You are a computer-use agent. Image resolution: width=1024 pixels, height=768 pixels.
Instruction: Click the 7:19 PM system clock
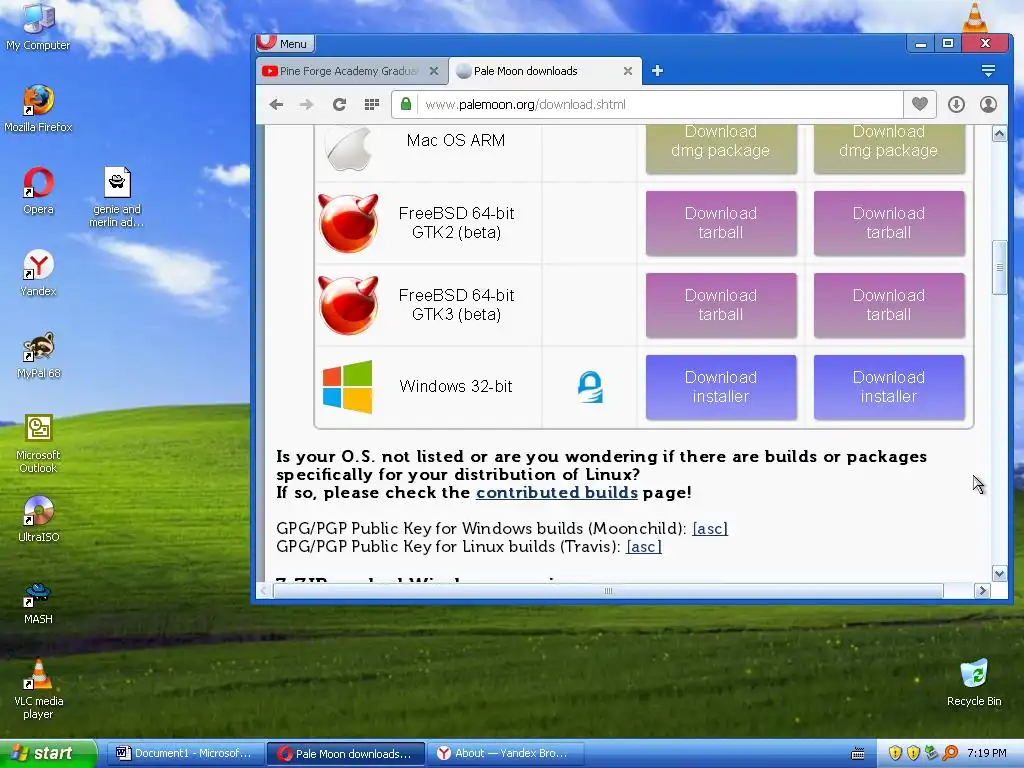(987, 753)
